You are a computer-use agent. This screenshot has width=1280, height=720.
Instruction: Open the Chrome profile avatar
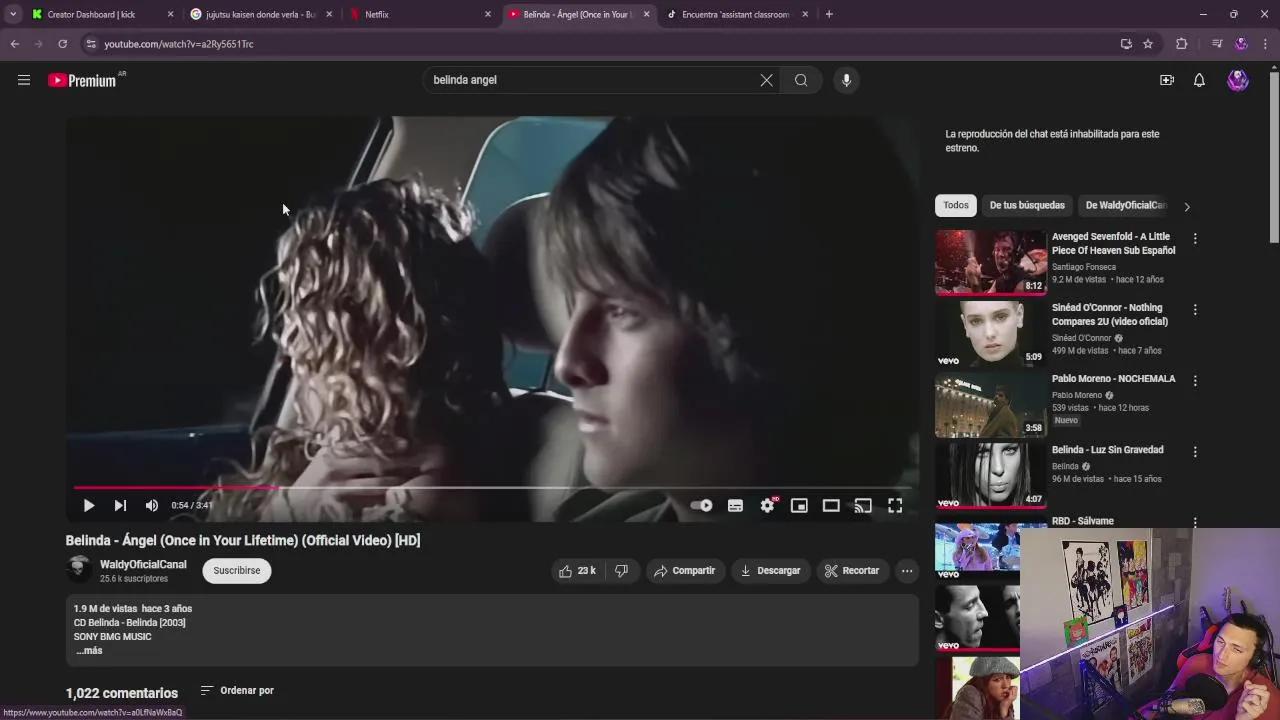point(1241,44)
